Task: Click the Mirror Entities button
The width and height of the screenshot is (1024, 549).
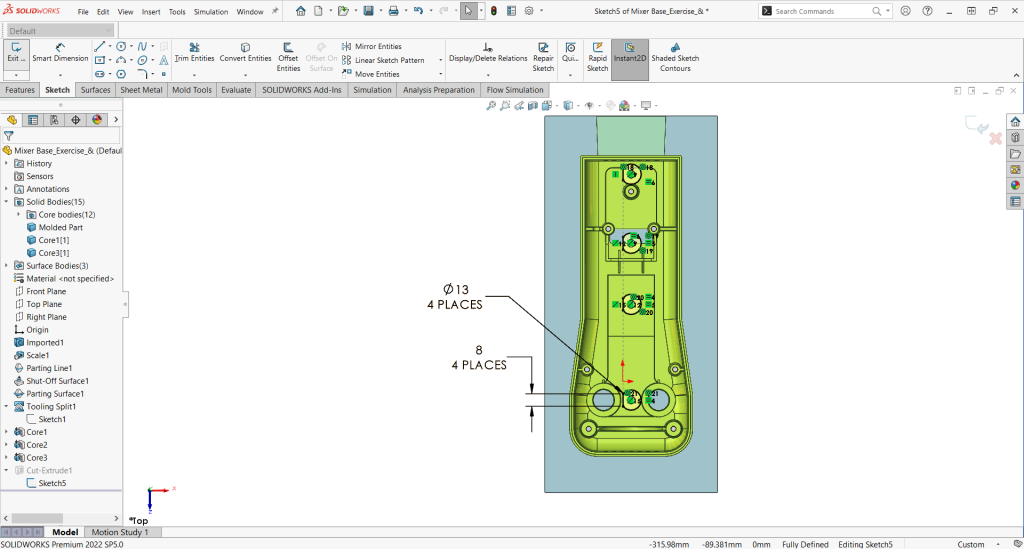Action: pyautogui.click(x=371, y=46)
